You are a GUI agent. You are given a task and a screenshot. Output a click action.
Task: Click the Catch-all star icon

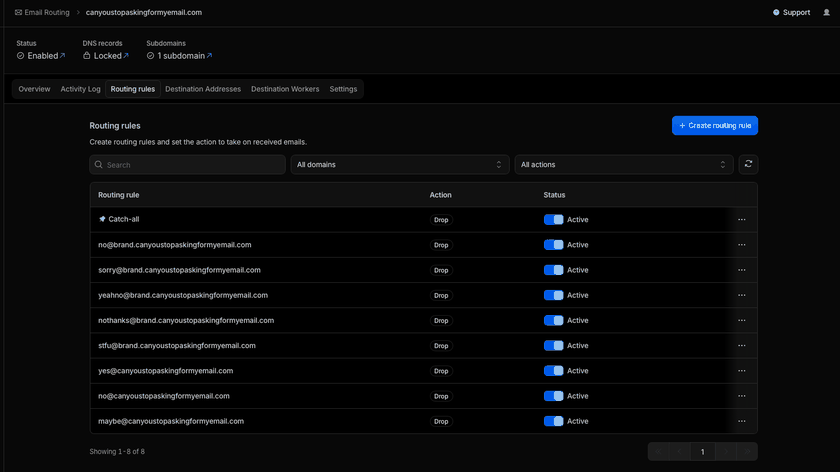(102, 219)
